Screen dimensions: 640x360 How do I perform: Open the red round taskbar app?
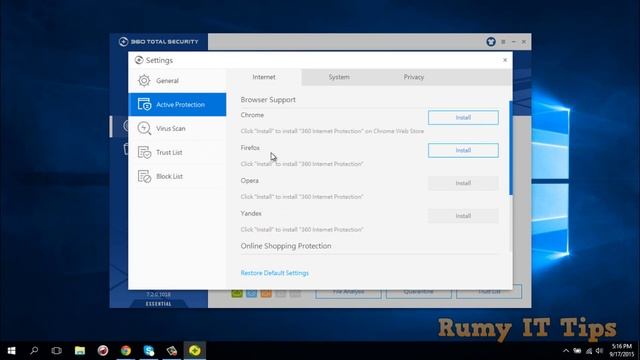point(103,351)
